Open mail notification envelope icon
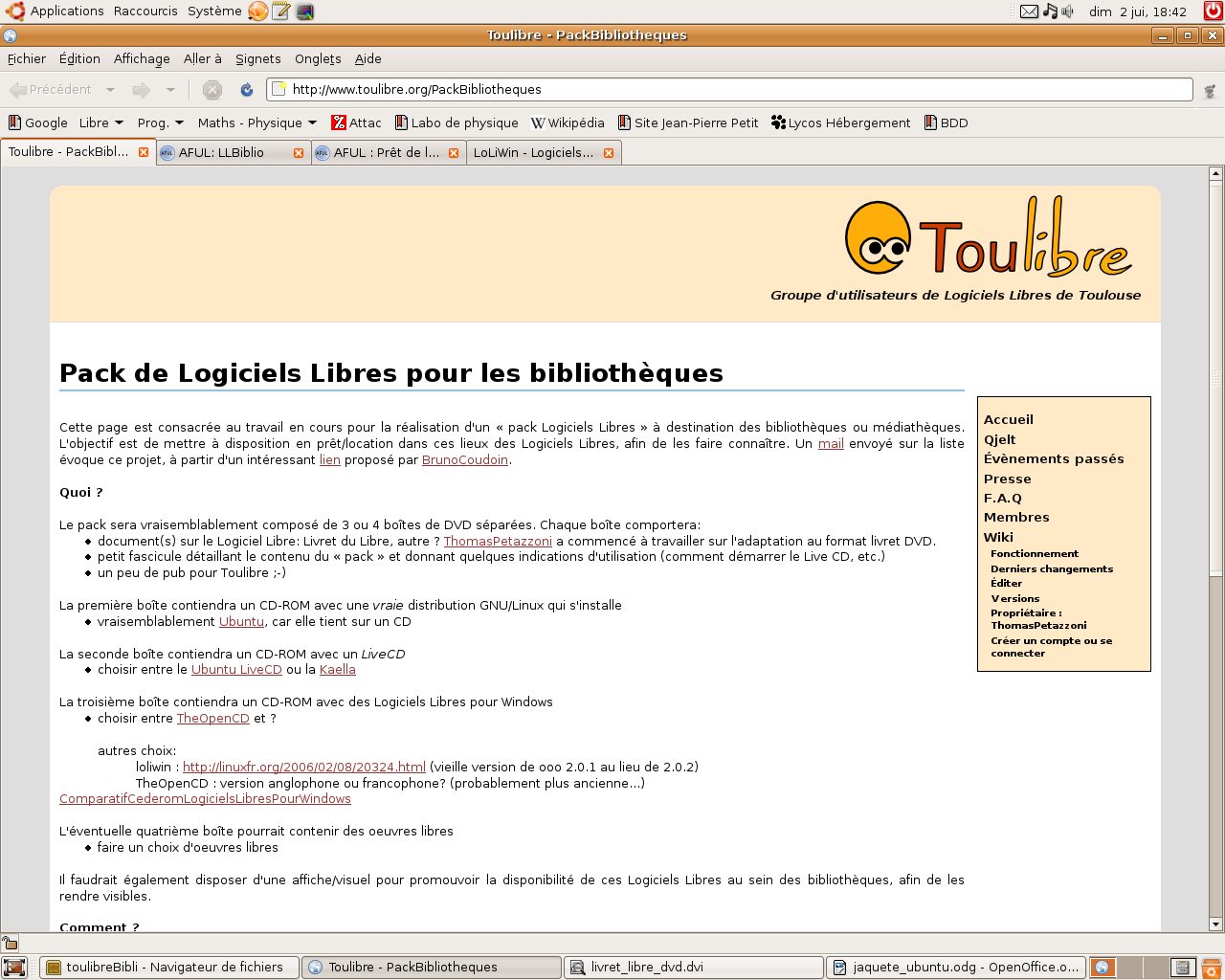 (x=1029, y=11)
